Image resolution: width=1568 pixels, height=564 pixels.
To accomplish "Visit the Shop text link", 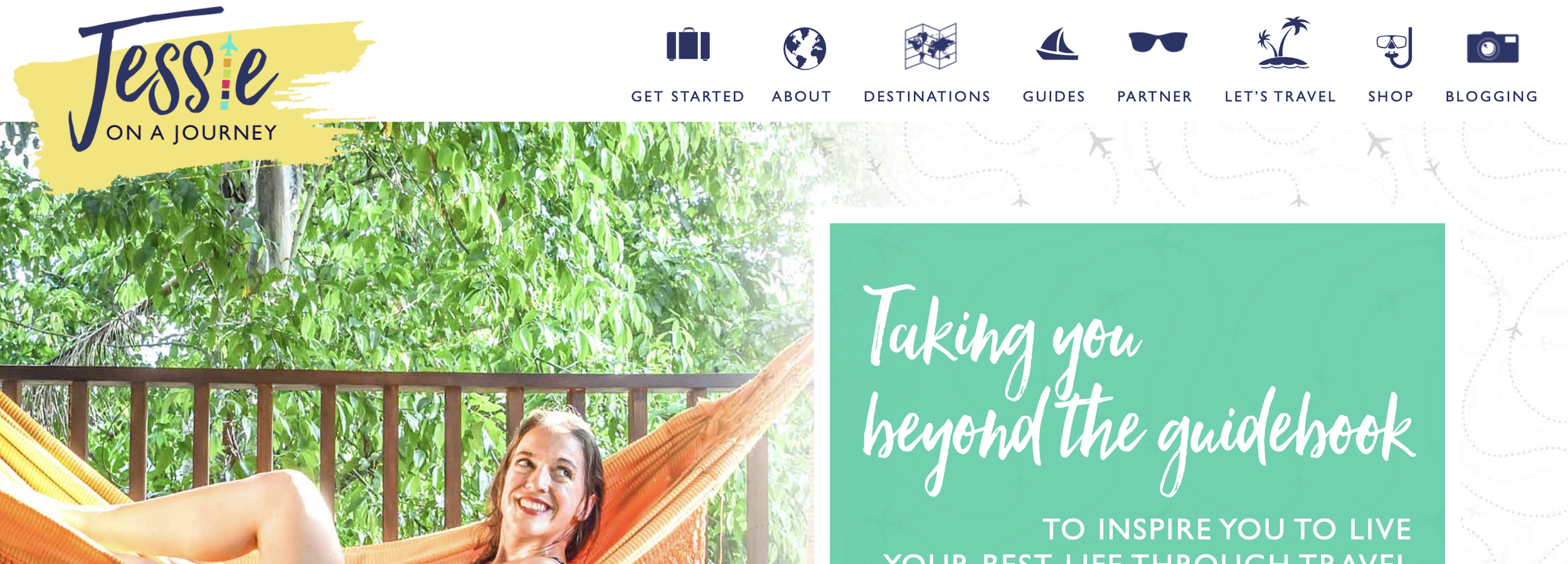I will (1391, 97).
